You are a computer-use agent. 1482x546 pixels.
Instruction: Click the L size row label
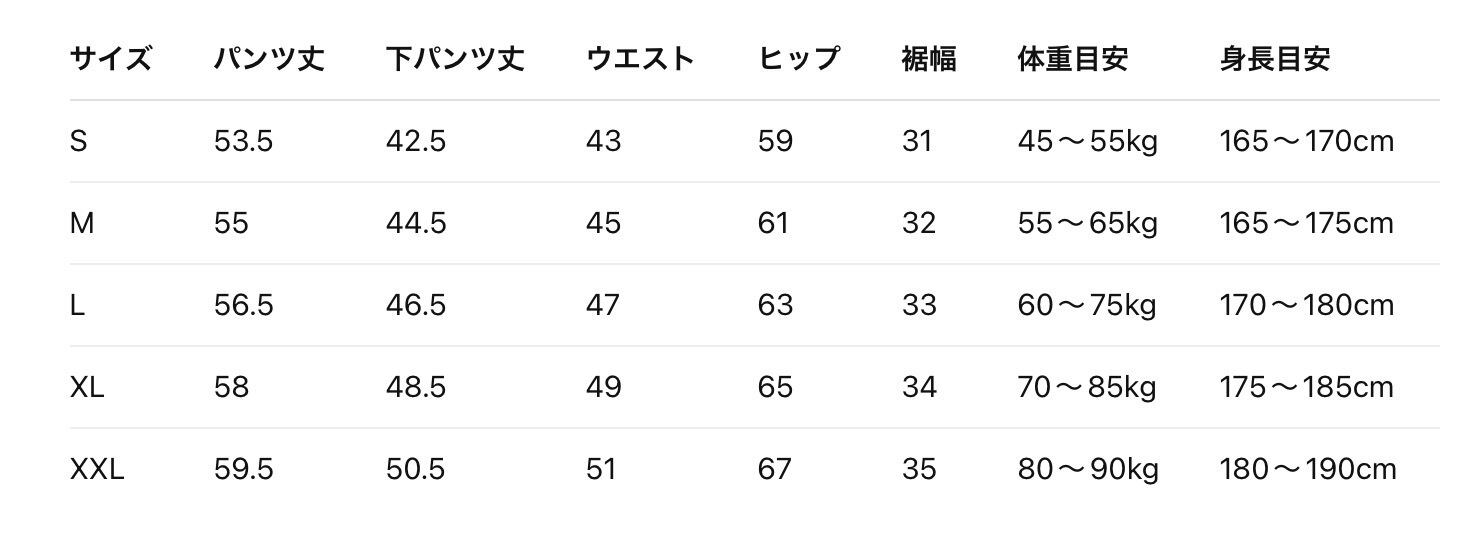coord(77,305)
